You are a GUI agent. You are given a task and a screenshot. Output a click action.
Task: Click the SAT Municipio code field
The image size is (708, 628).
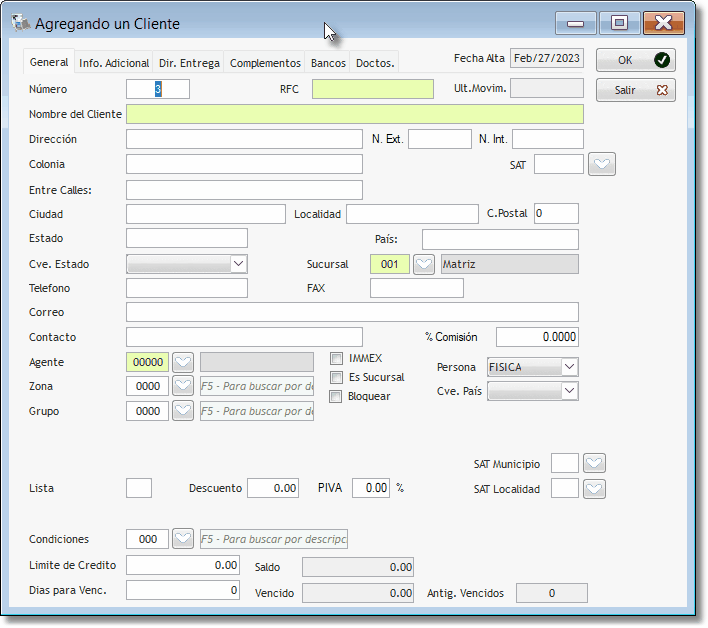565,463
